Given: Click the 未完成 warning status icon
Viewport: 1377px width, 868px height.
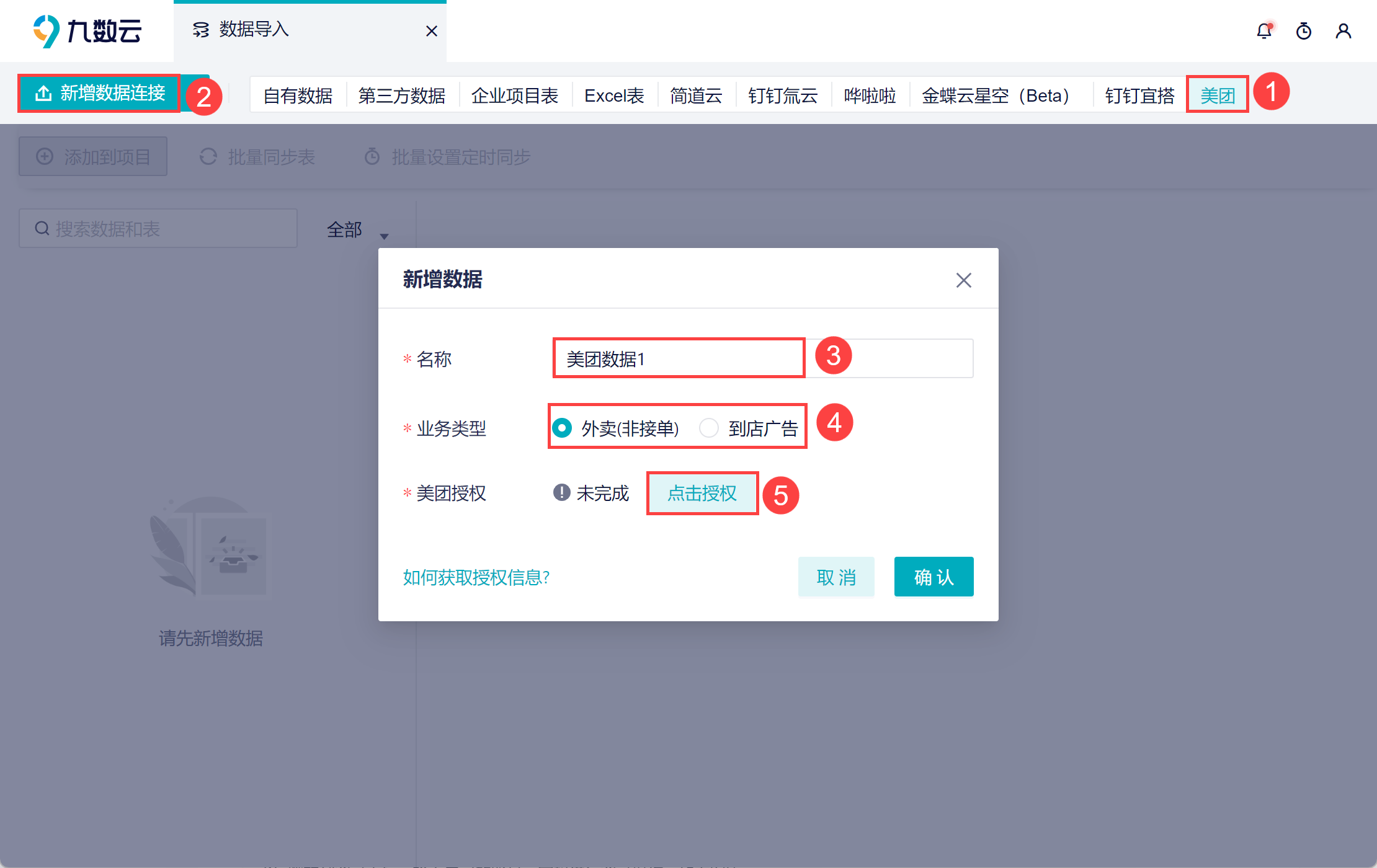Looking at the screenshot, I should click(561, 493).
